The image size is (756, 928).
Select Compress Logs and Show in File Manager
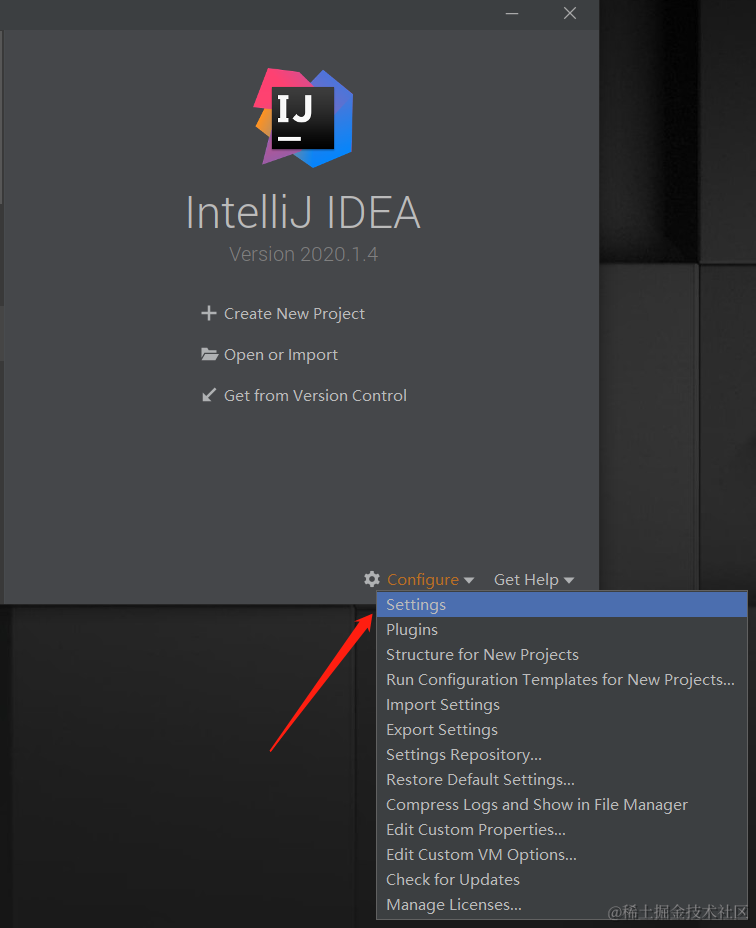(562, 805)
